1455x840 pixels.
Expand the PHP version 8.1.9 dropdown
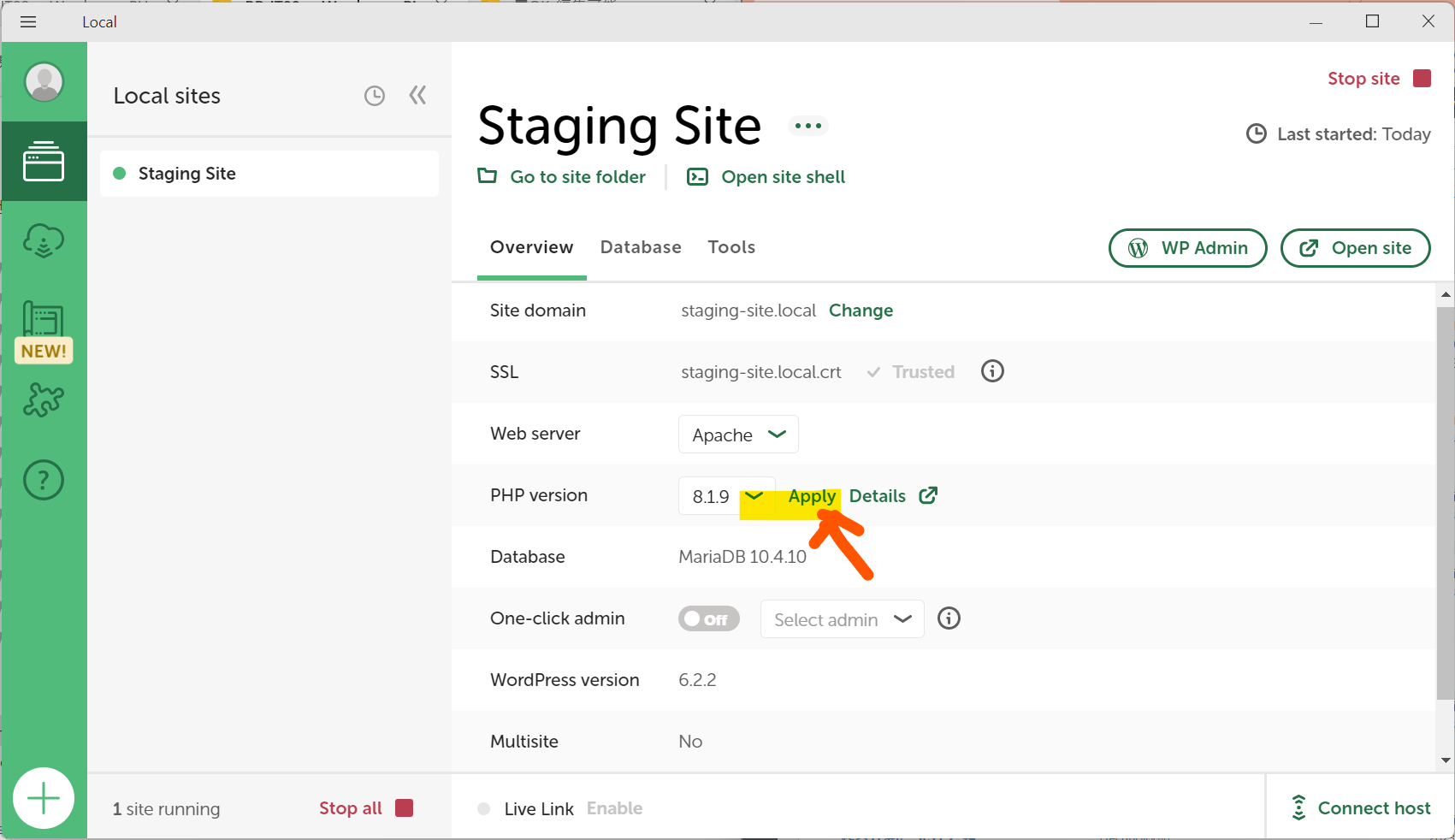click(726, 496)
